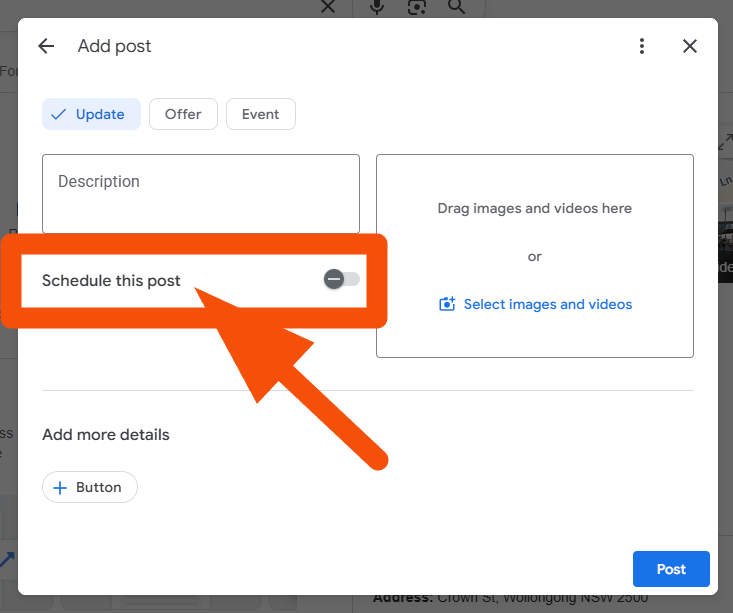Click the blue Post button

click(x=671, y=569)
